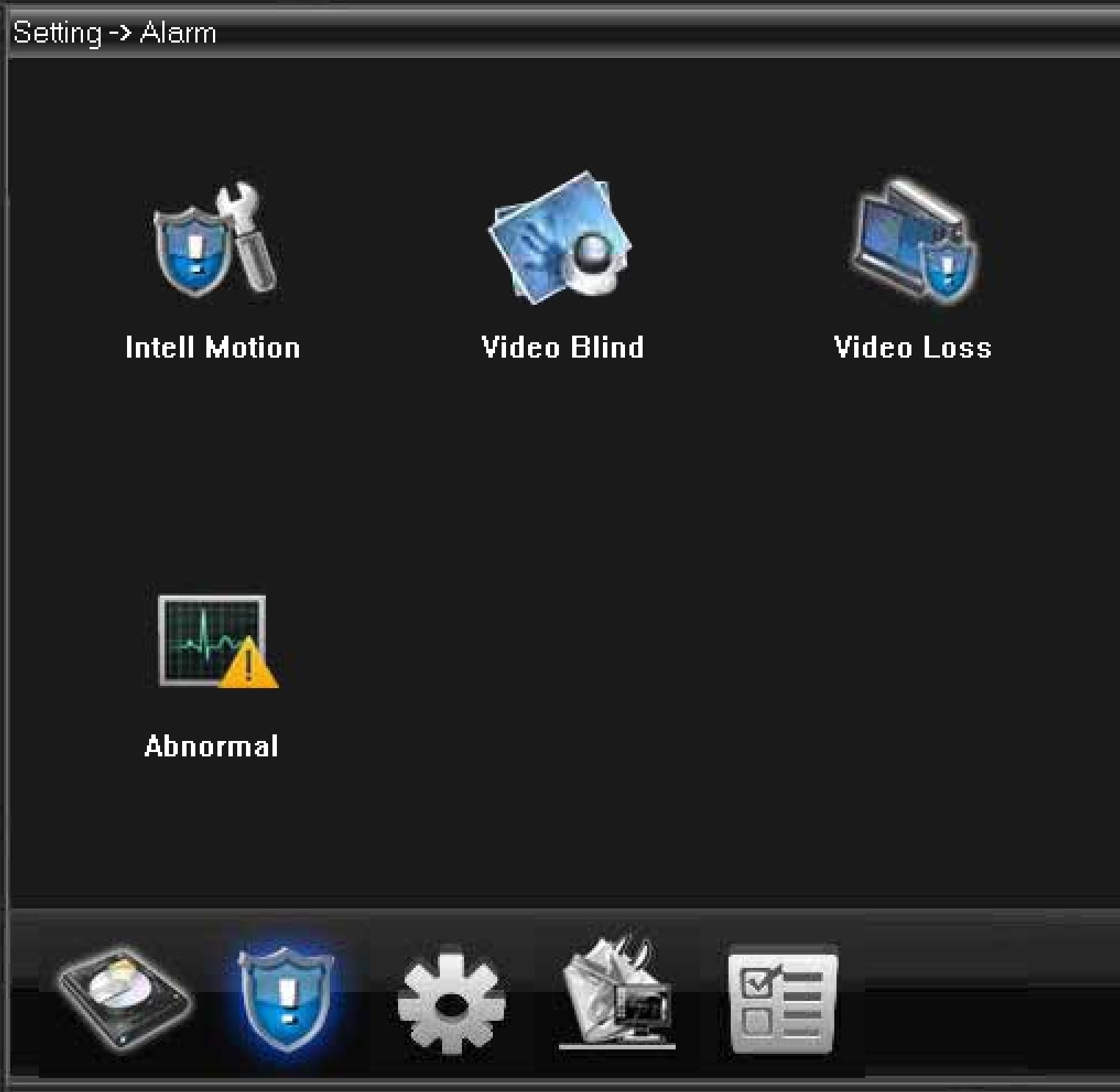Click the 'Setting -> Alarm' title breadcrumb
The image size is (1120, 1092).
[115, 33]
